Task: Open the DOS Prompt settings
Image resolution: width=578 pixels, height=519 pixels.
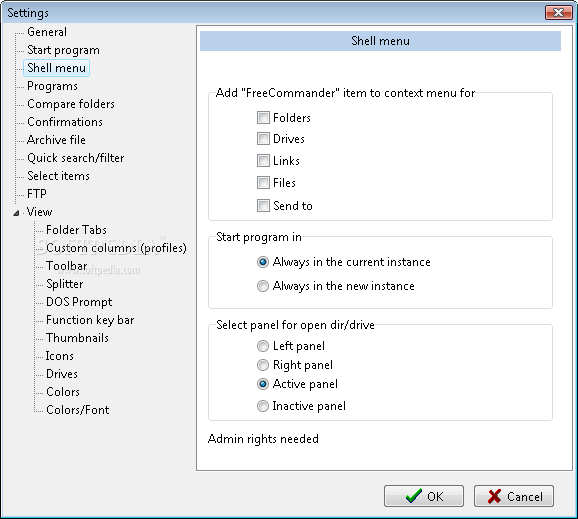Action: point(79,302)
